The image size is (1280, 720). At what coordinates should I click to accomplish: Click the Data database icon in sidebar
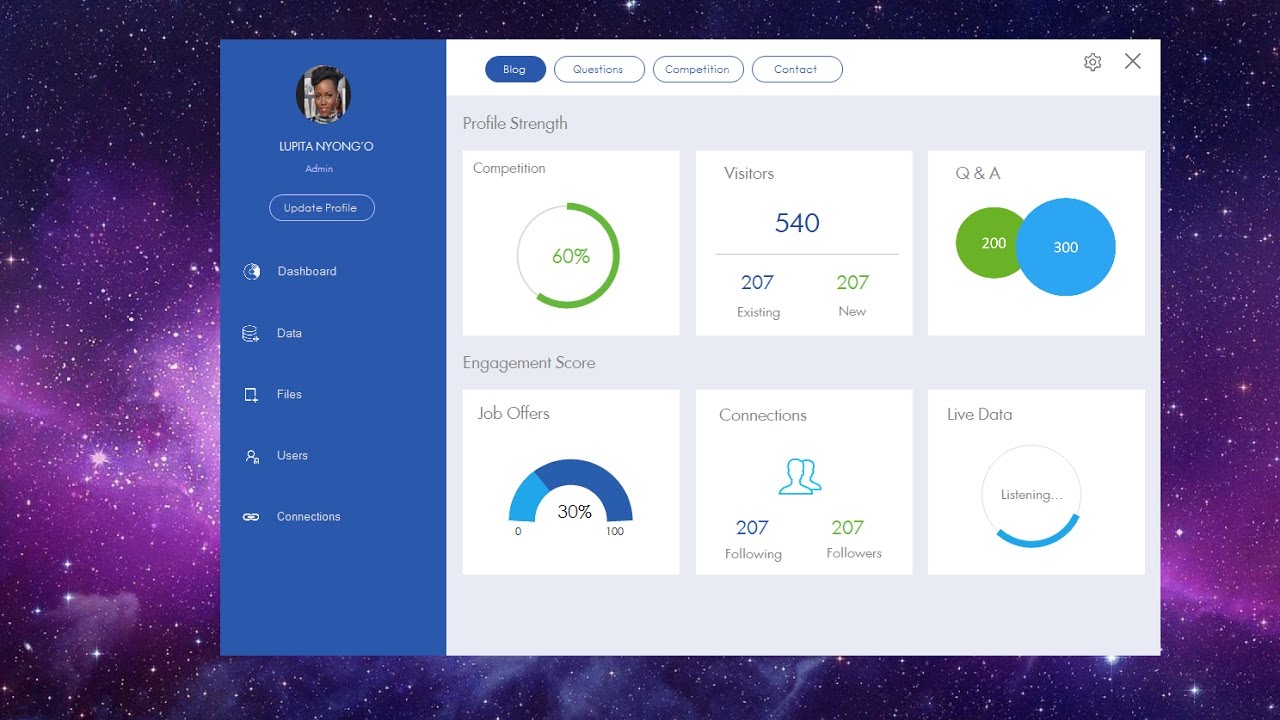(251, 334)
